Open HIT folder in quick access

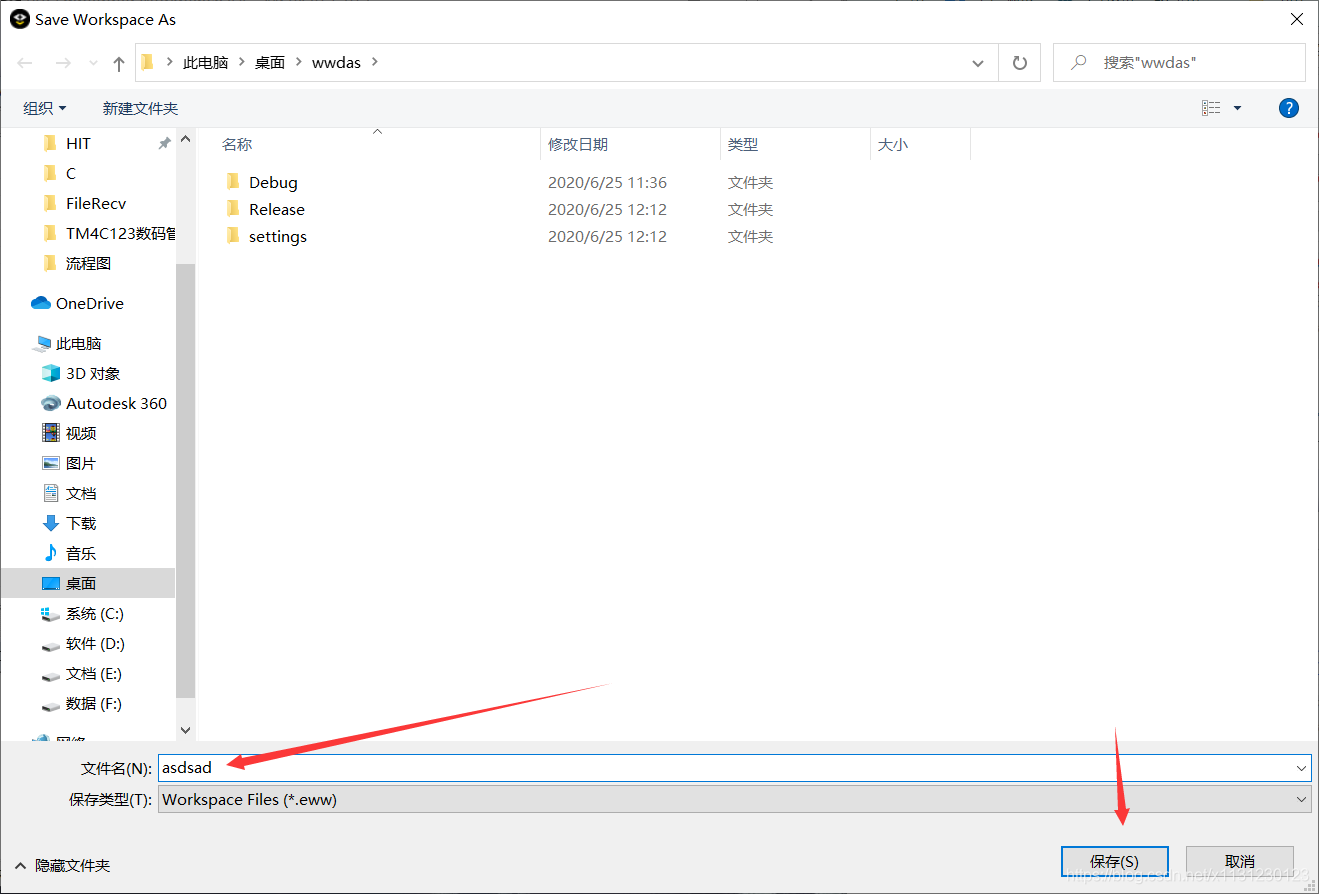point(78,144)
